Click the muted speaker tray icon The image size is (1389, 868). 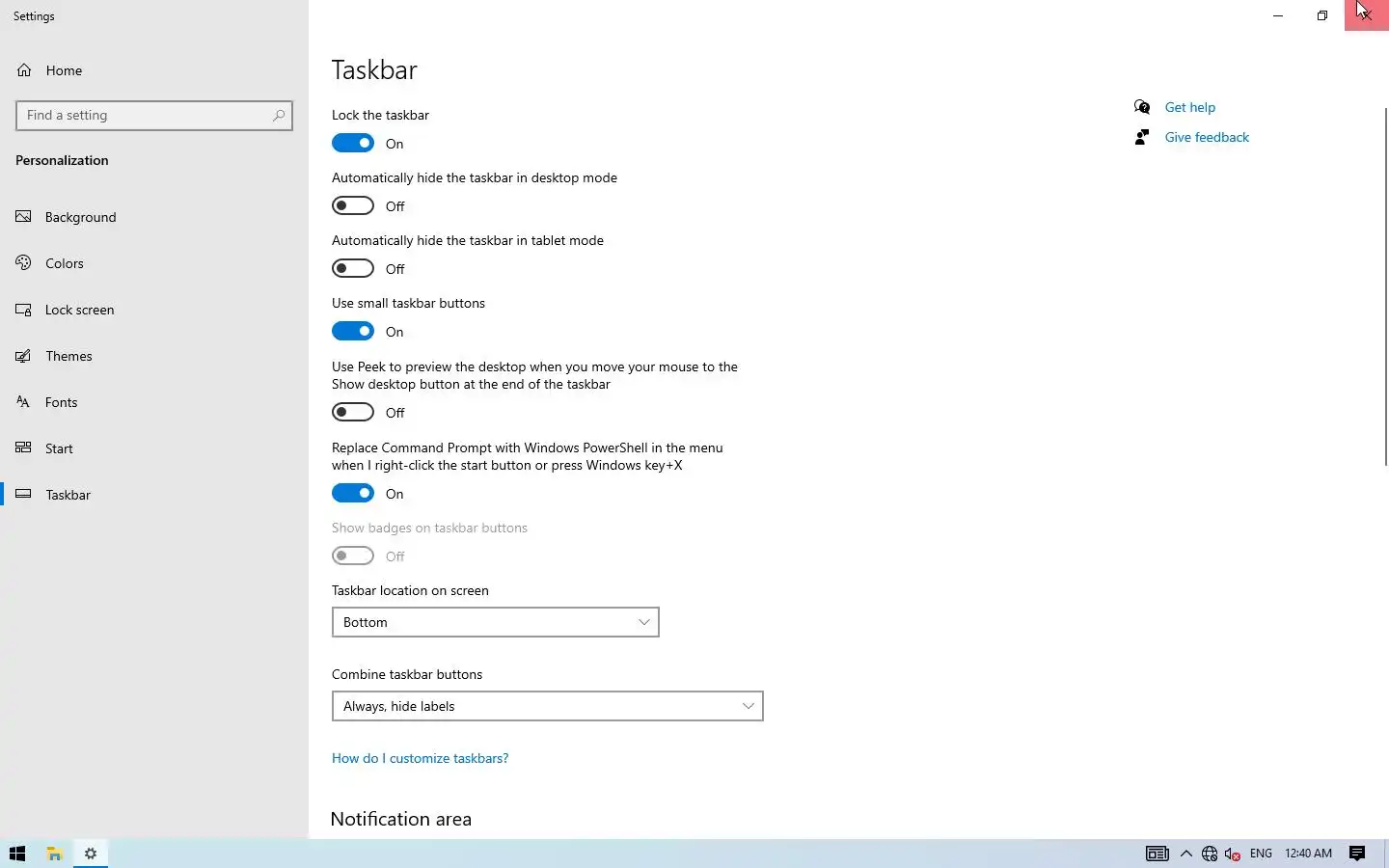tap(1233, 854)
